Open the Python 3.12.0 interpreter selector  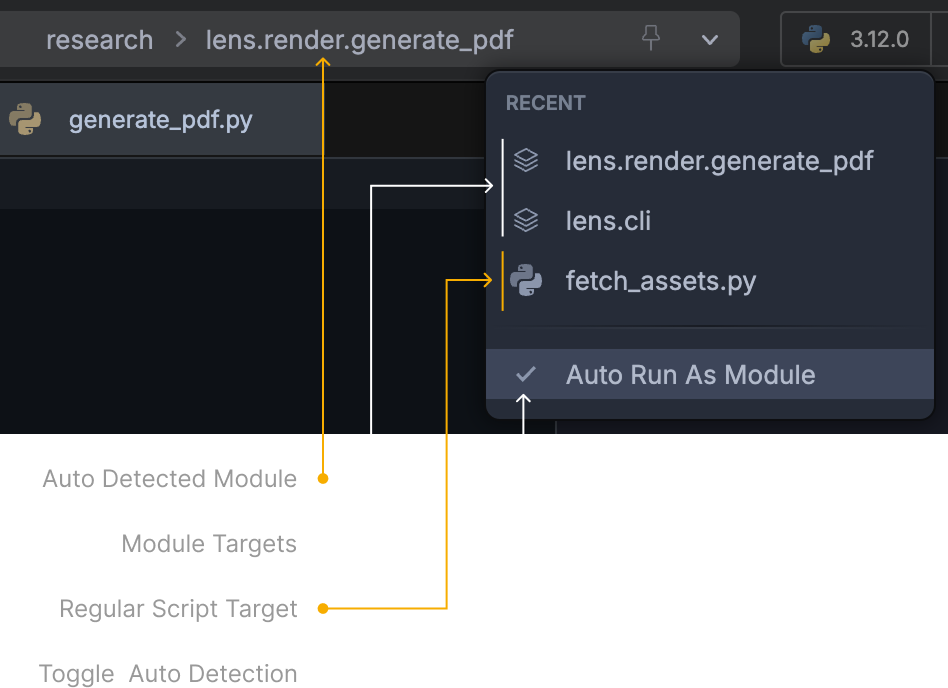862,39
